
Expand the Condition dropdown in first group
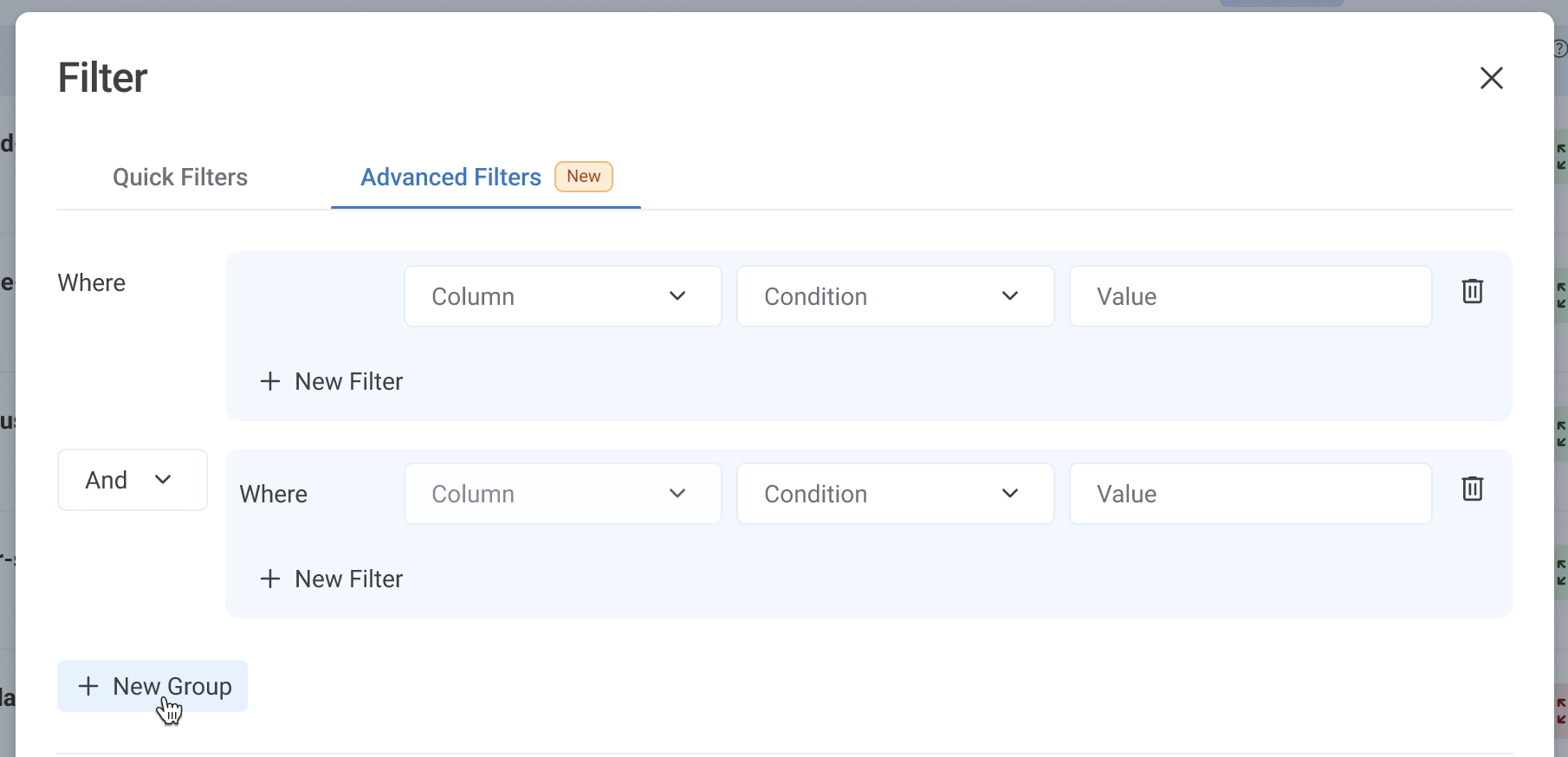[895, 296]
